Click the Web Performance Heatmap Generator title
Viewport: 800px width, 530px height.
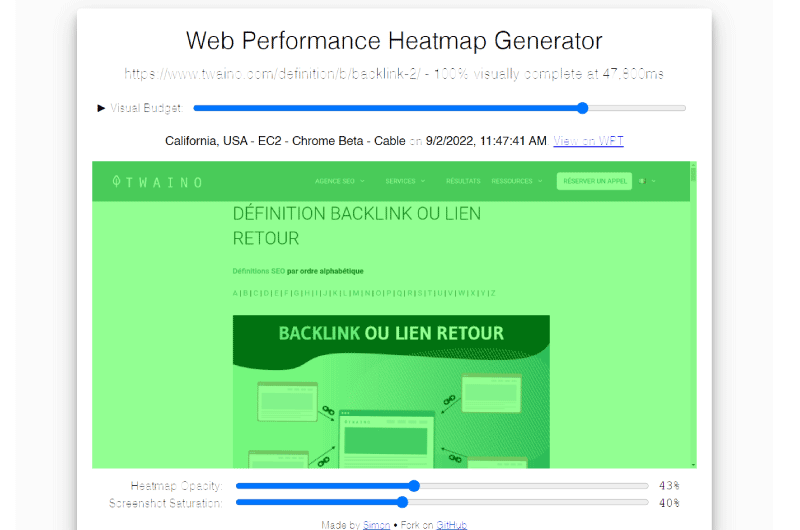tap(394, 41)
